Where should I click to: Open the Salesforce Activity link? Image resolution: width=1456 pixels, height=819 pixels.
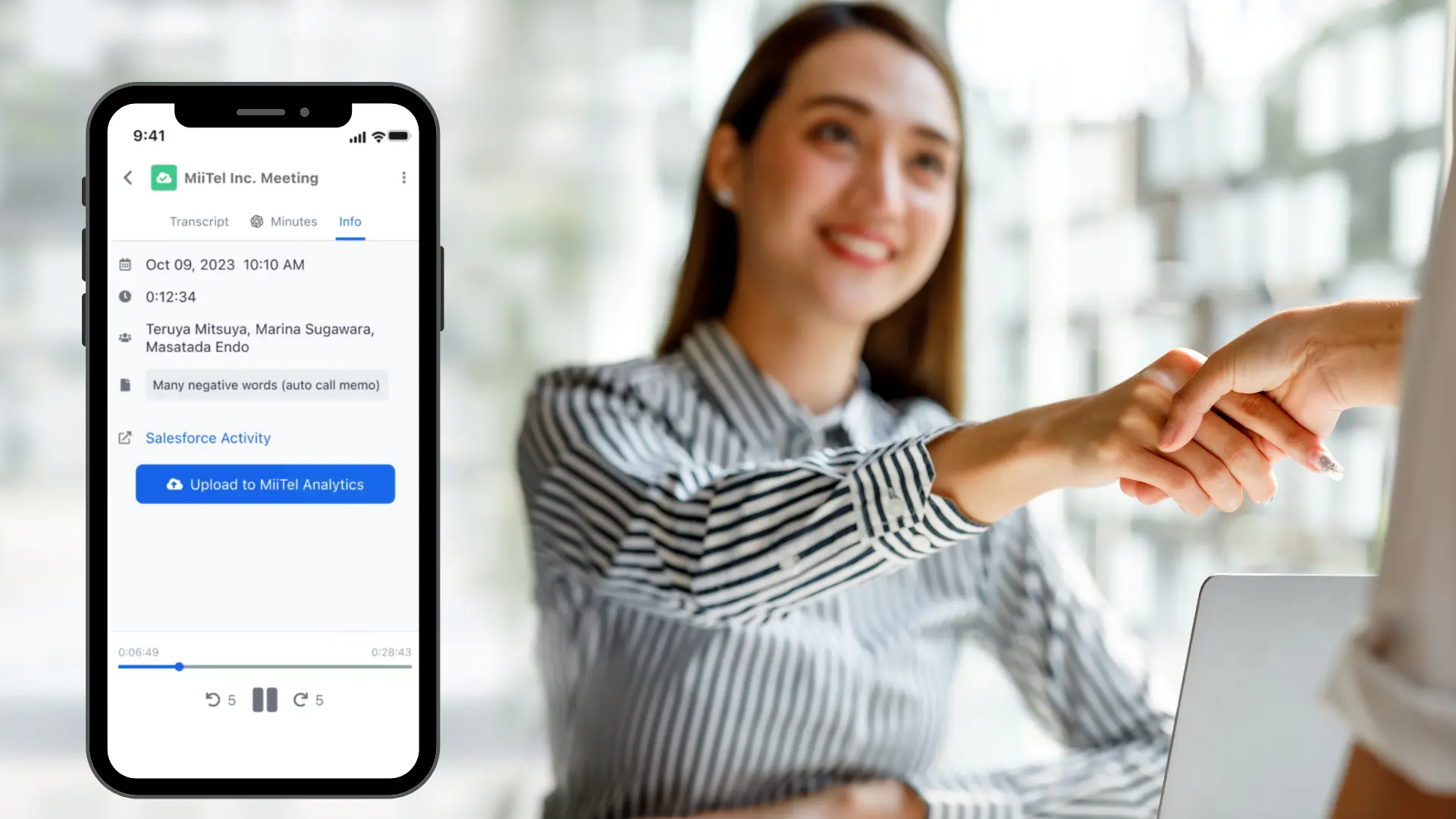click(x=207, y=437)
